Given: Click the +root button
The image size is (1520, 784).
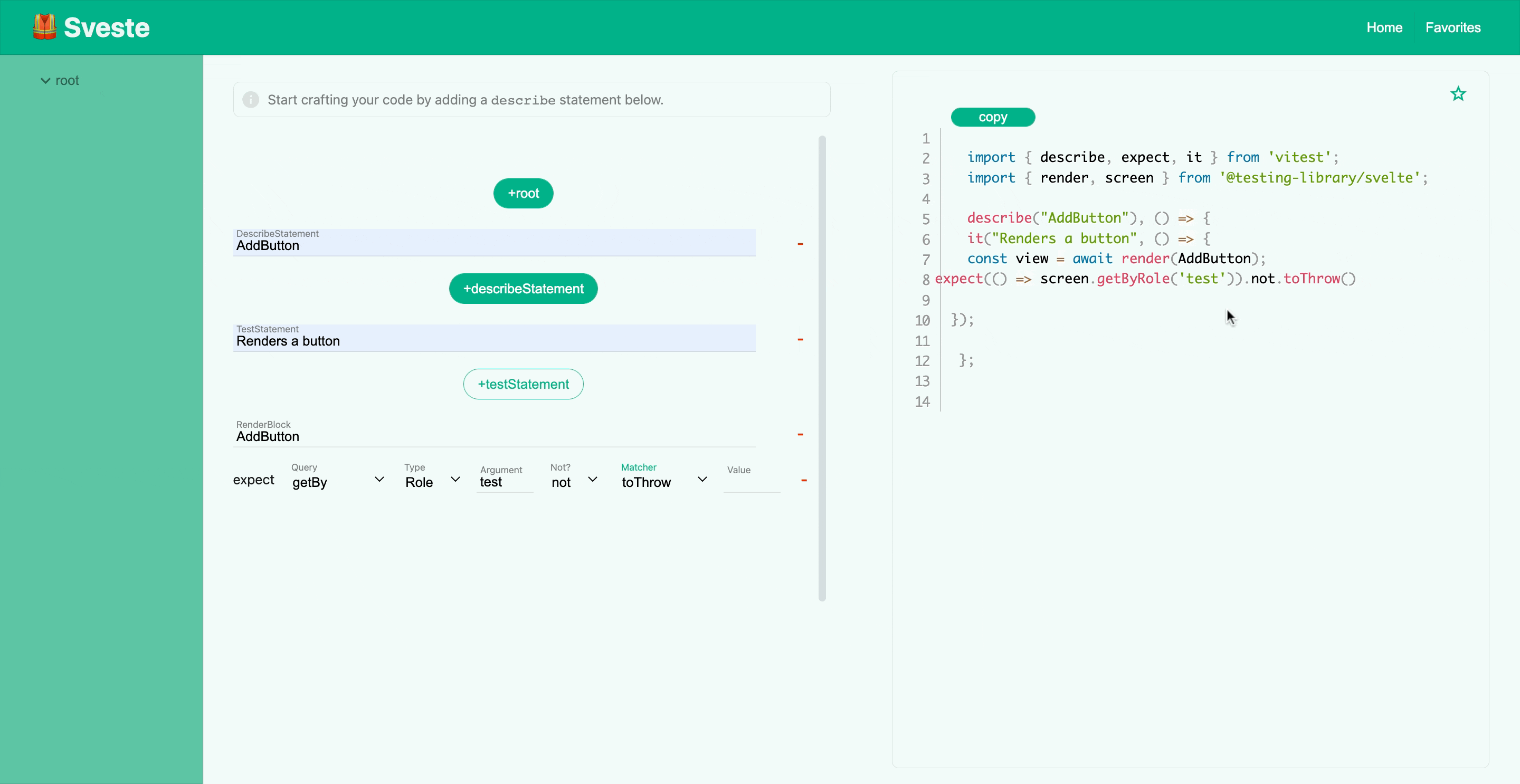Looking at the screenshot, I should click(523, 194).
